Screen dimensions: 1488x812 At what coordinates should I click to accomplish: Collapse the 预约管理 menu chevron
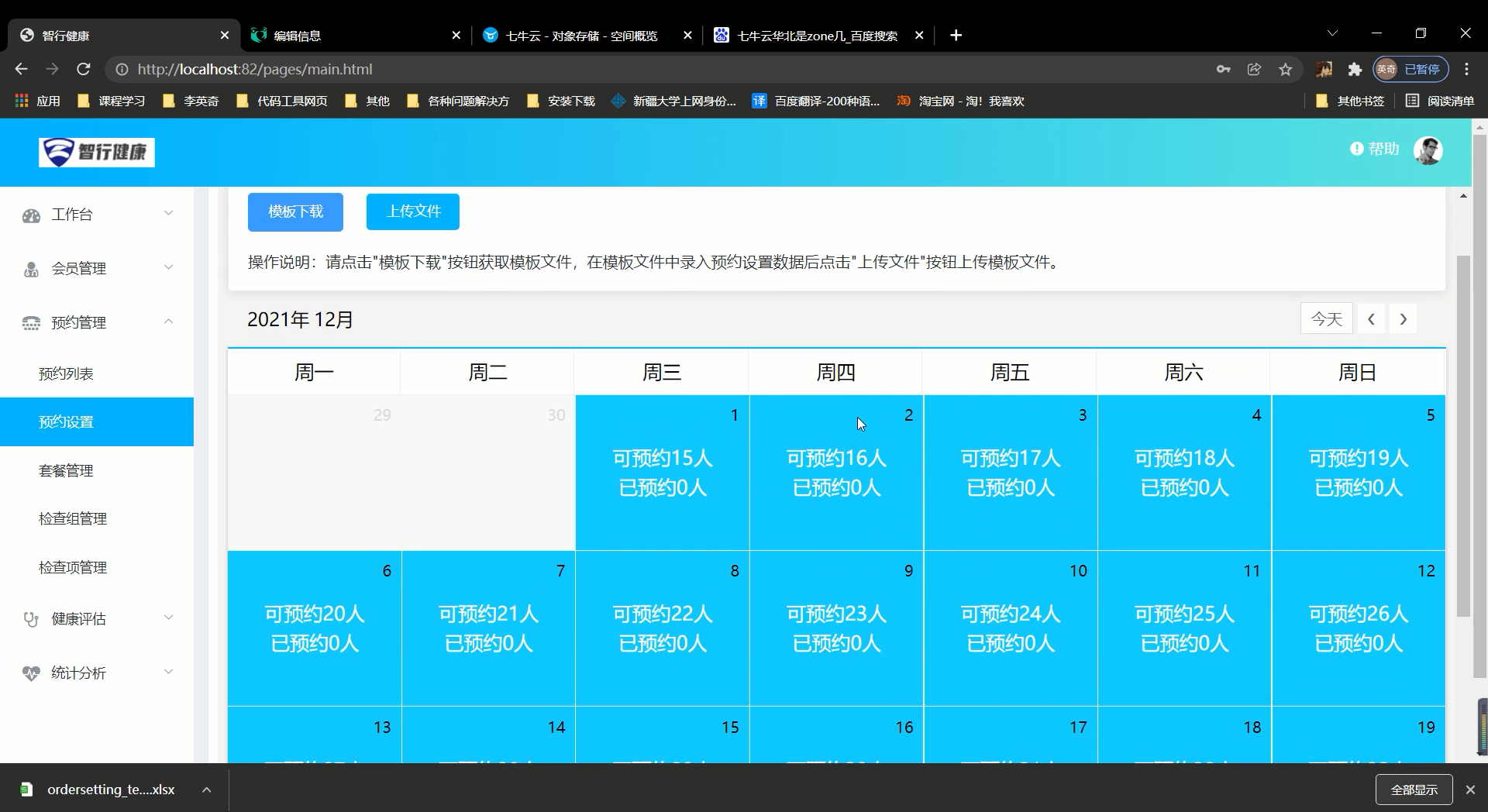point(168,322)
